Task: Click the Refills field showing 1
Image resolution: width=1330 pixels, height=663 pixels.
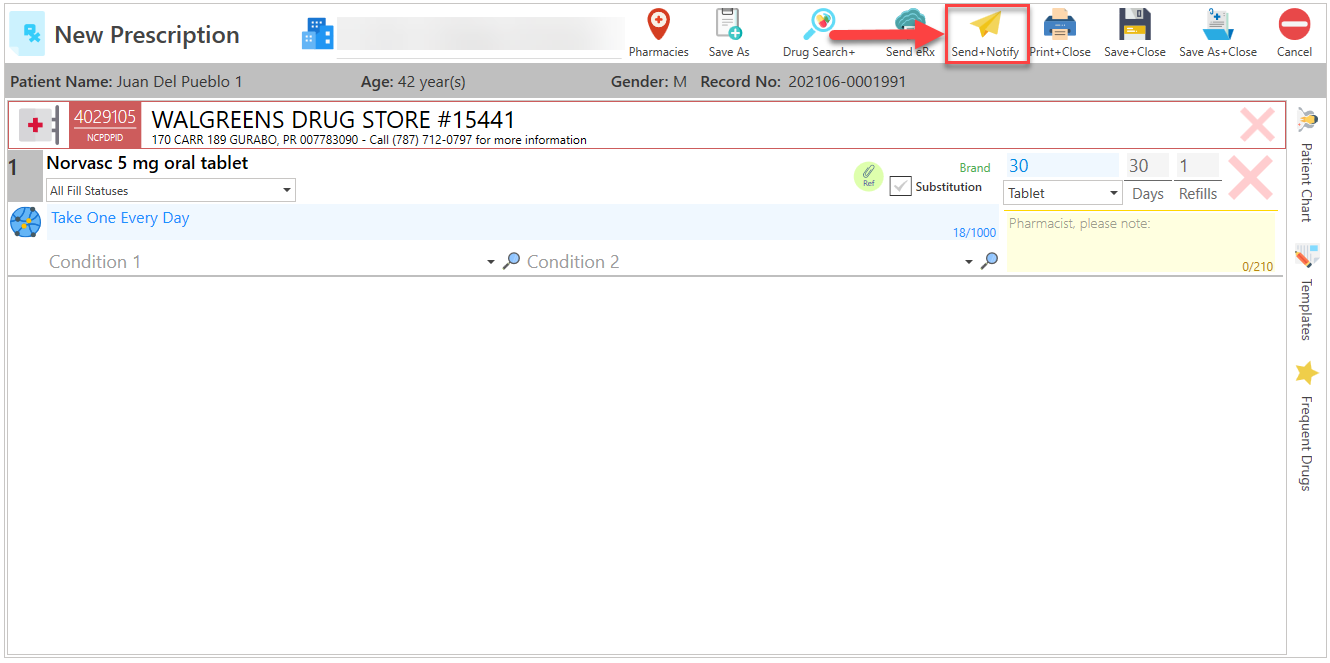Action: [1197, 166]
